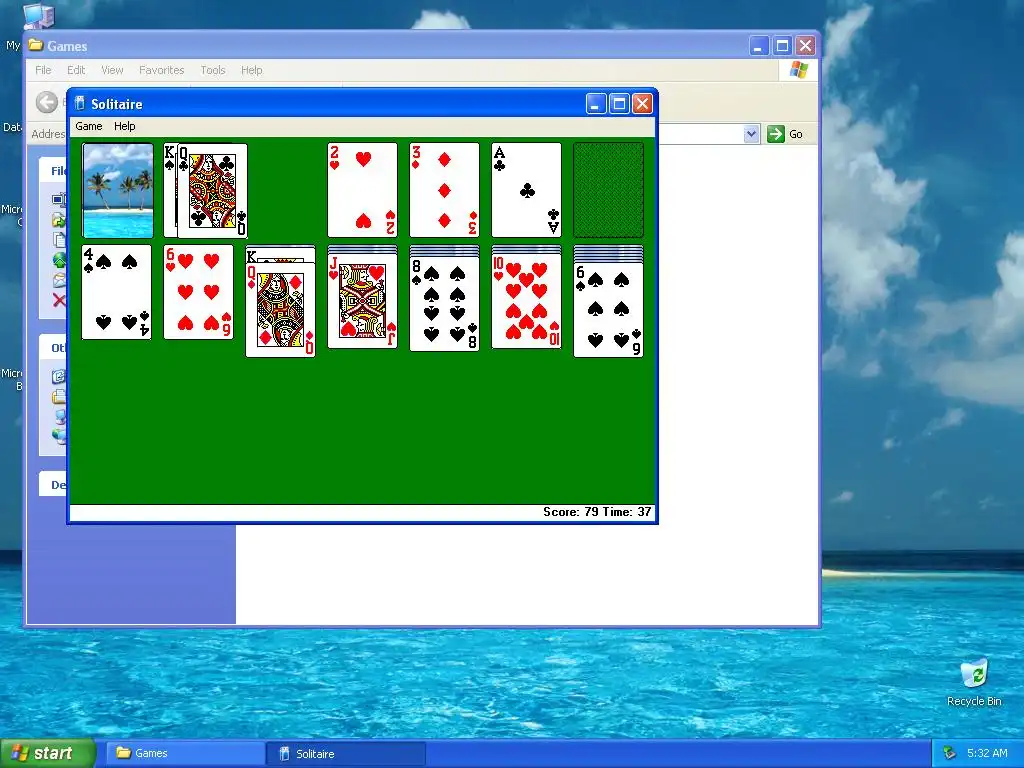Screen dimensions: 1024x768
Task: Click the Go button in address bar
Action: point(785,134)
